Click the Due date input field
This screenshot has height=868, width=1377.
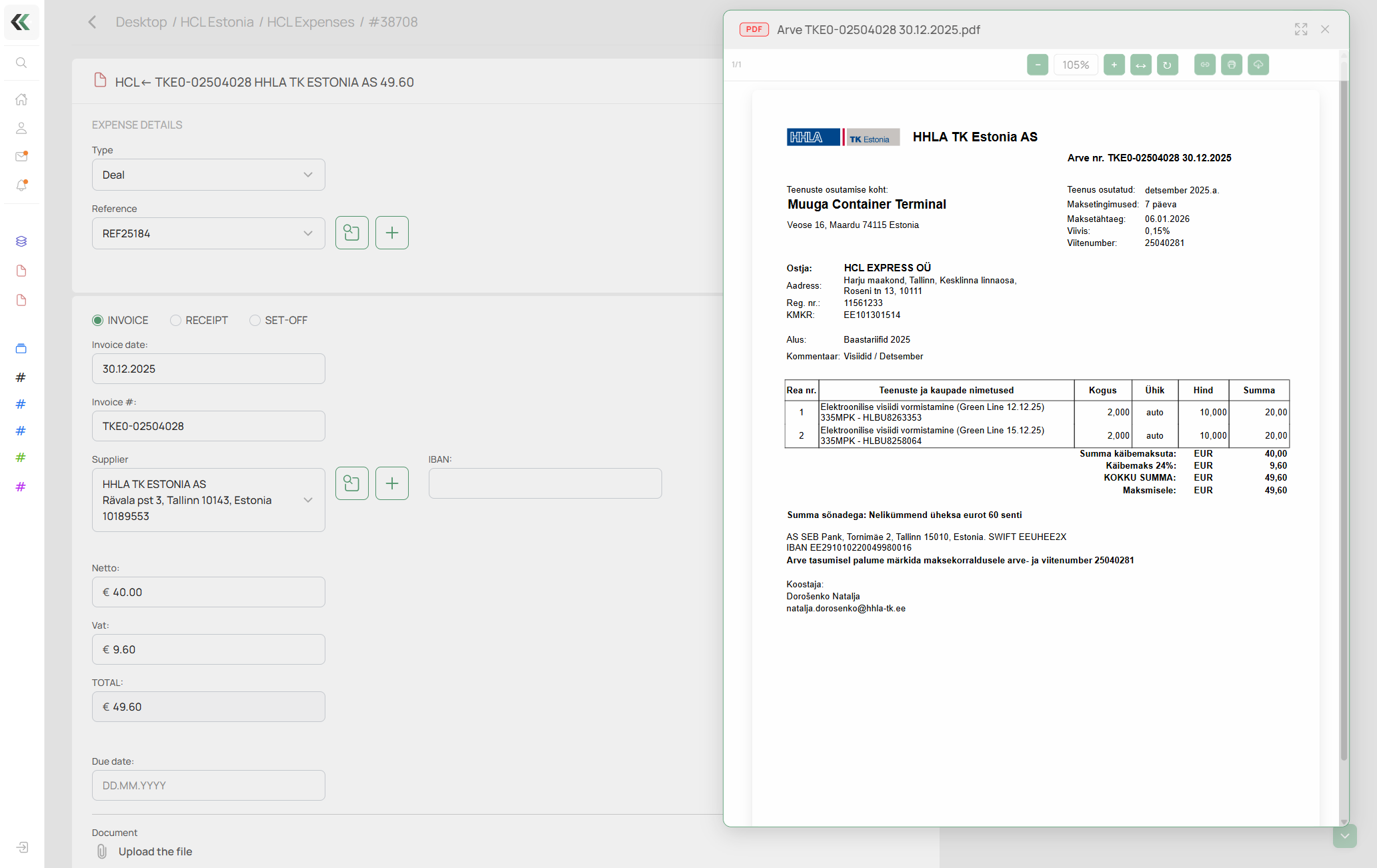pos(208,785)
